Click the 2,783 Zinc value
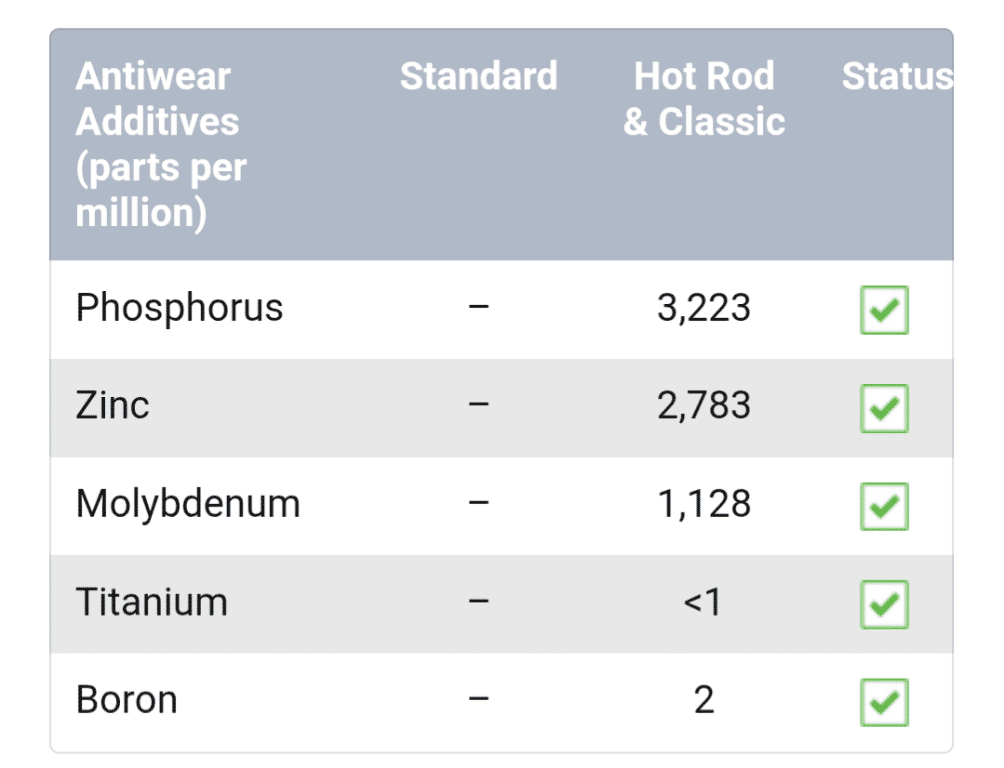 (703, 406)
